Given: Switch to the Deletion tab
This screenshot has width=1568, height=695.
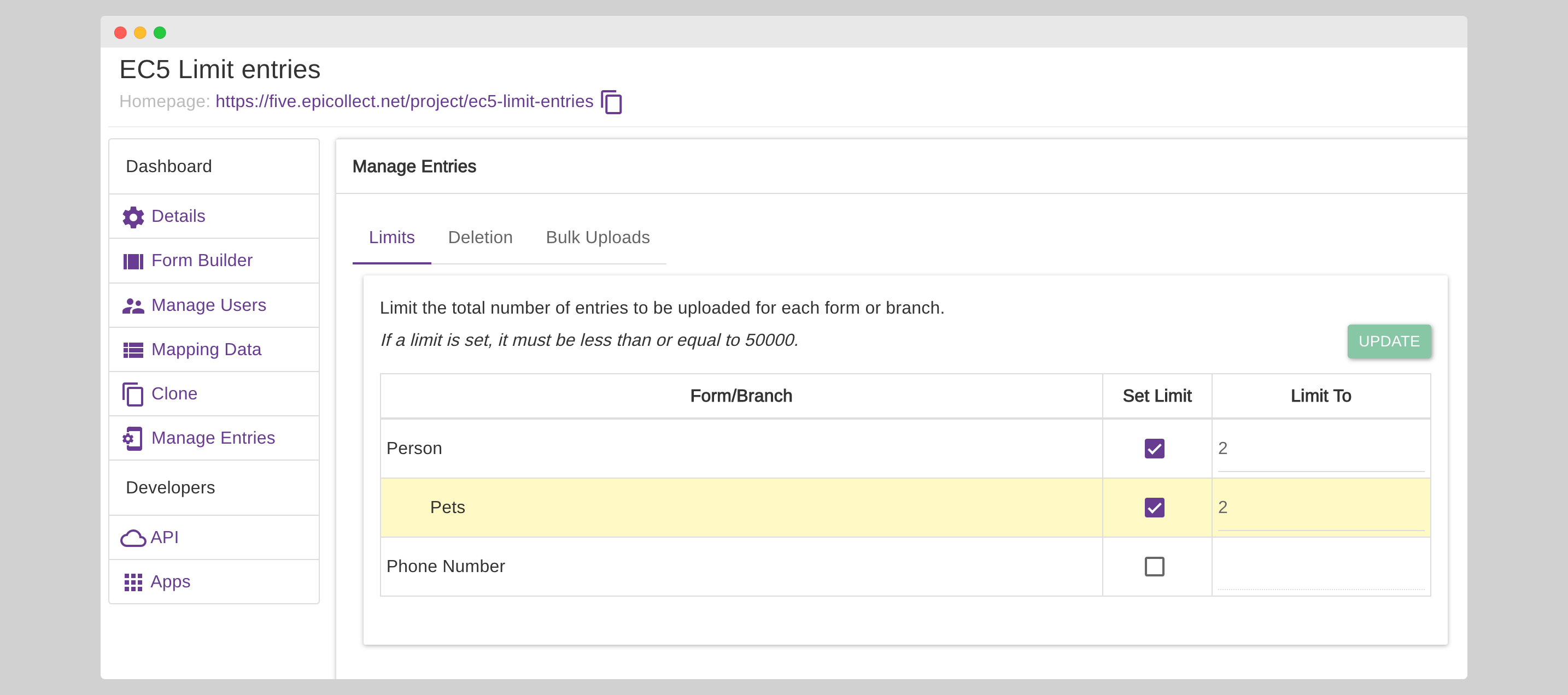Looking at the screenshot, I should (479, 237).
